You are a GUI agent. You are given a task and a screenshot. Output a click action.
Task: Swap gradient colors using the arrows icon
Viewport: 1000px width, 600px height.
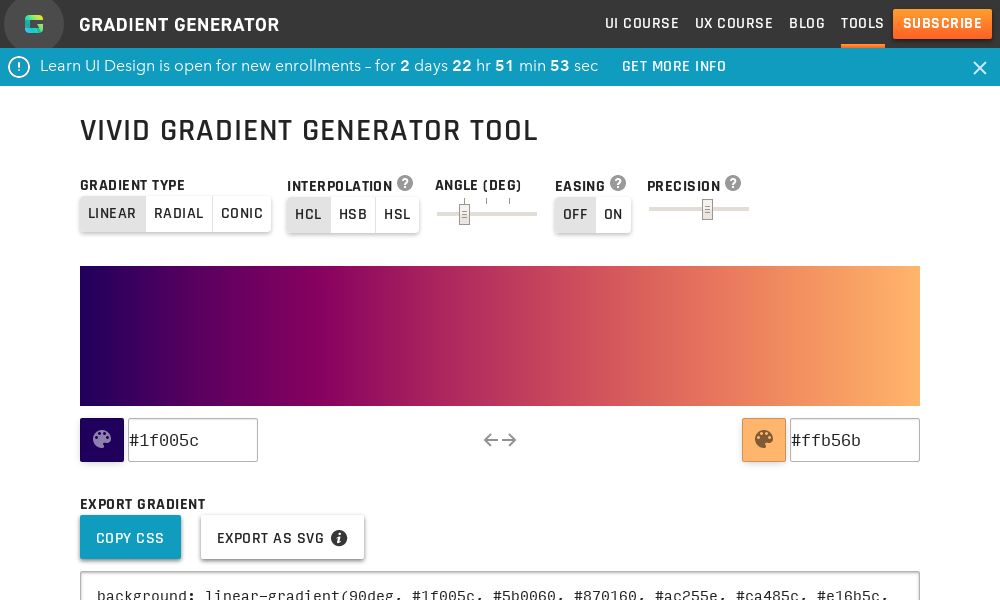[x=500, y=440]
